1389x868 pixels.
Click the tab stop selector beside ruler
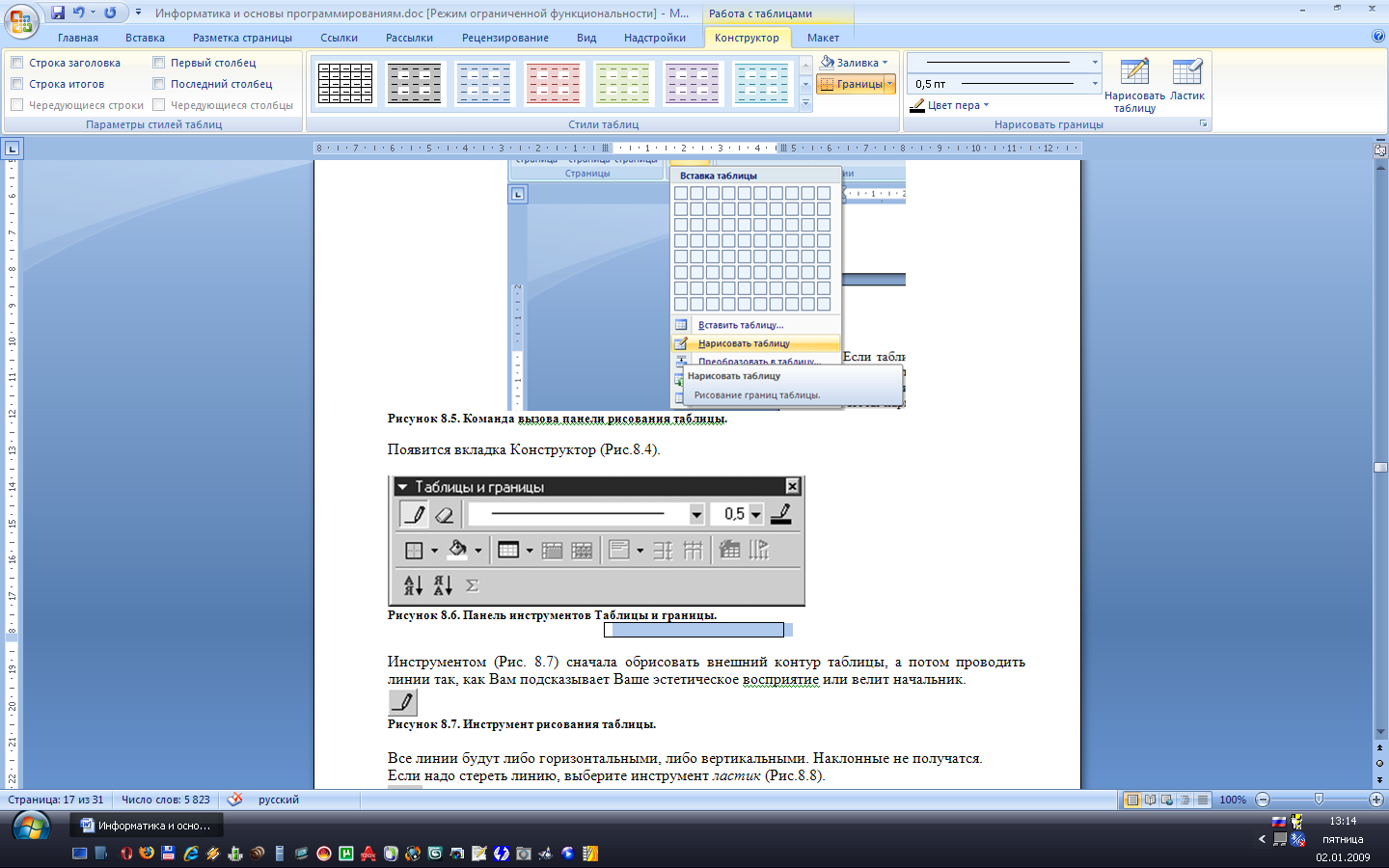pyautogui.click(x=12, y=149)
